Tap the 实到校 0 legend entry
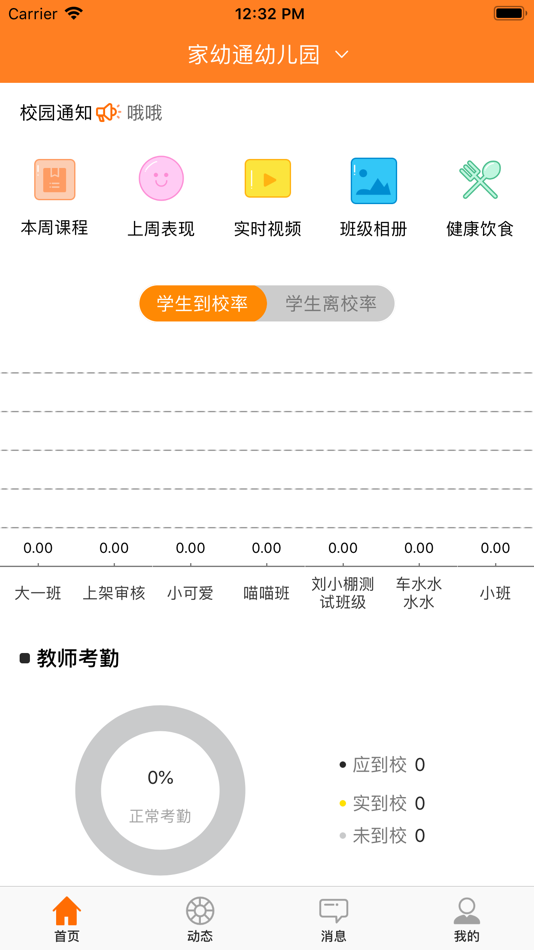This screenshot has height=950, width=534. 382,803
